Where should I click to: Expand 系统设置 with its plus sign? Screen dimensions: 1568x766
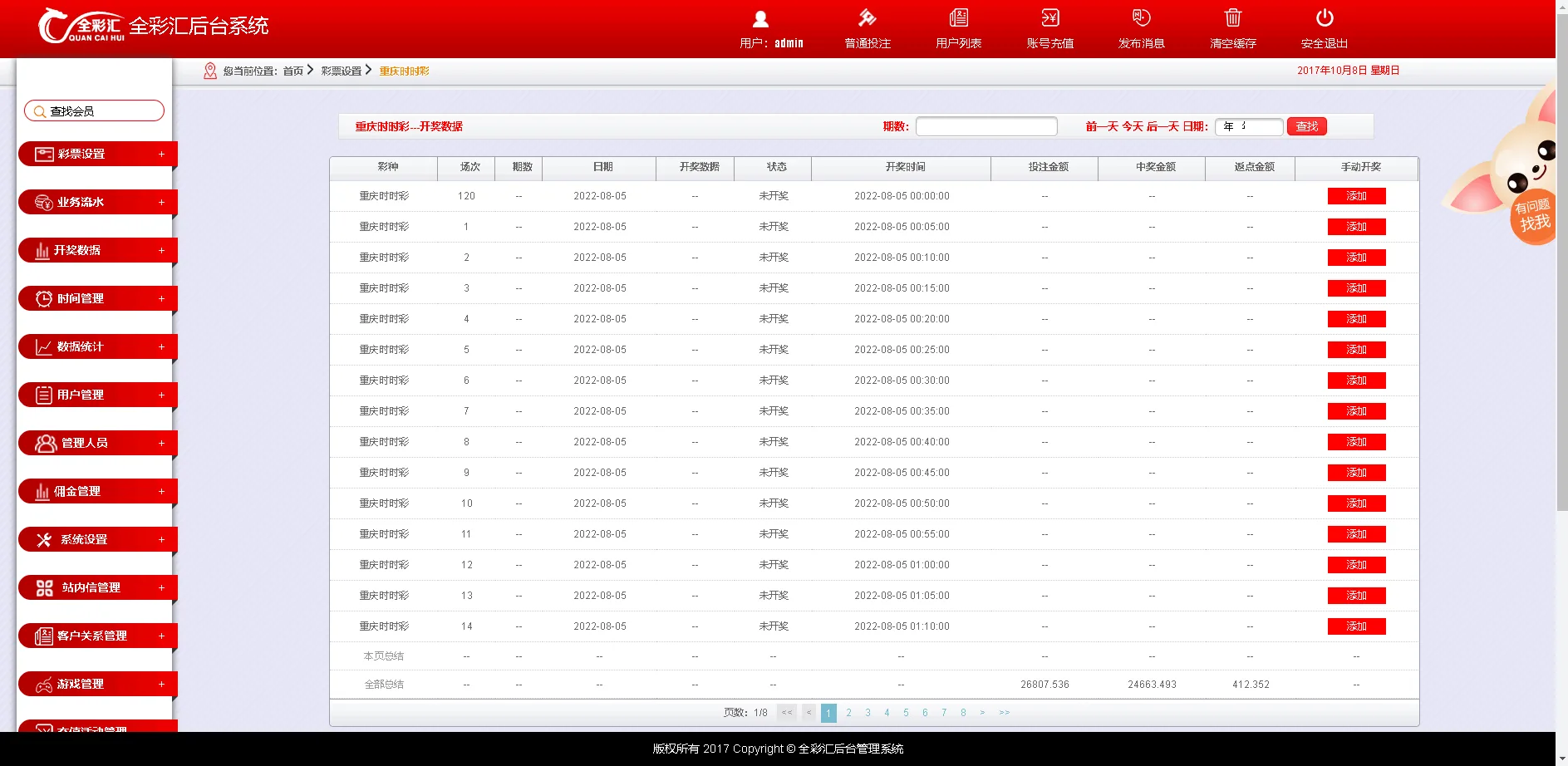161,539
